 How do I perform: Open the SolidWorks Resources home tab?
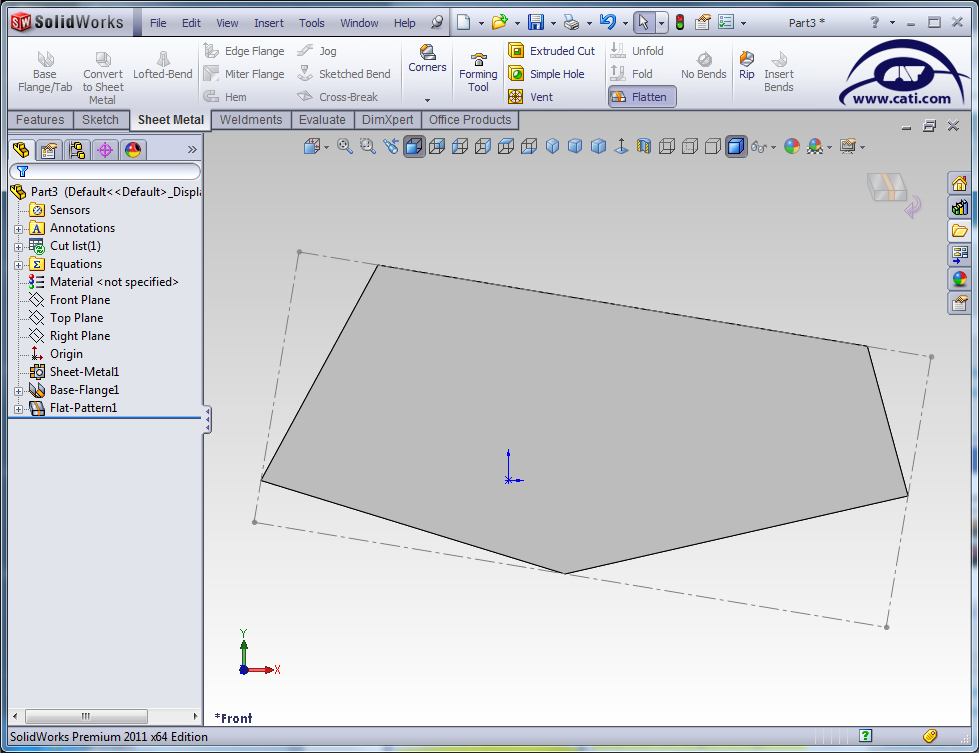pos(960,184)
